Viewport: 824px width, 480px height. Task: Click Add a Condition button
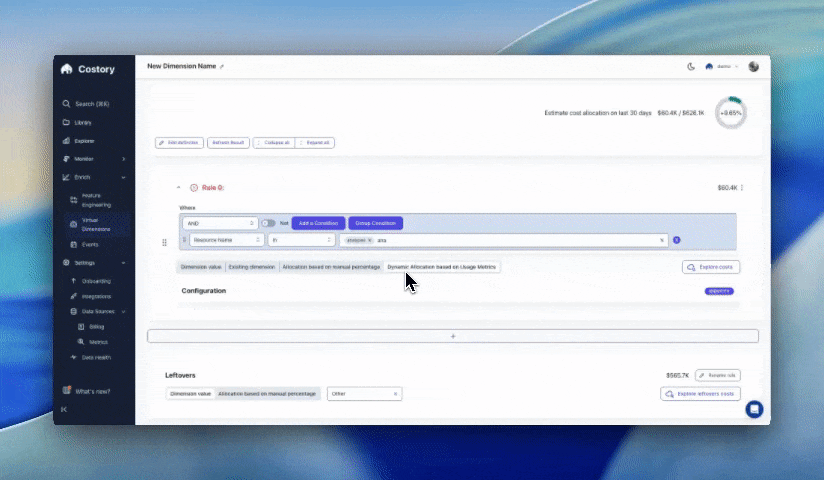click(318, 223)
